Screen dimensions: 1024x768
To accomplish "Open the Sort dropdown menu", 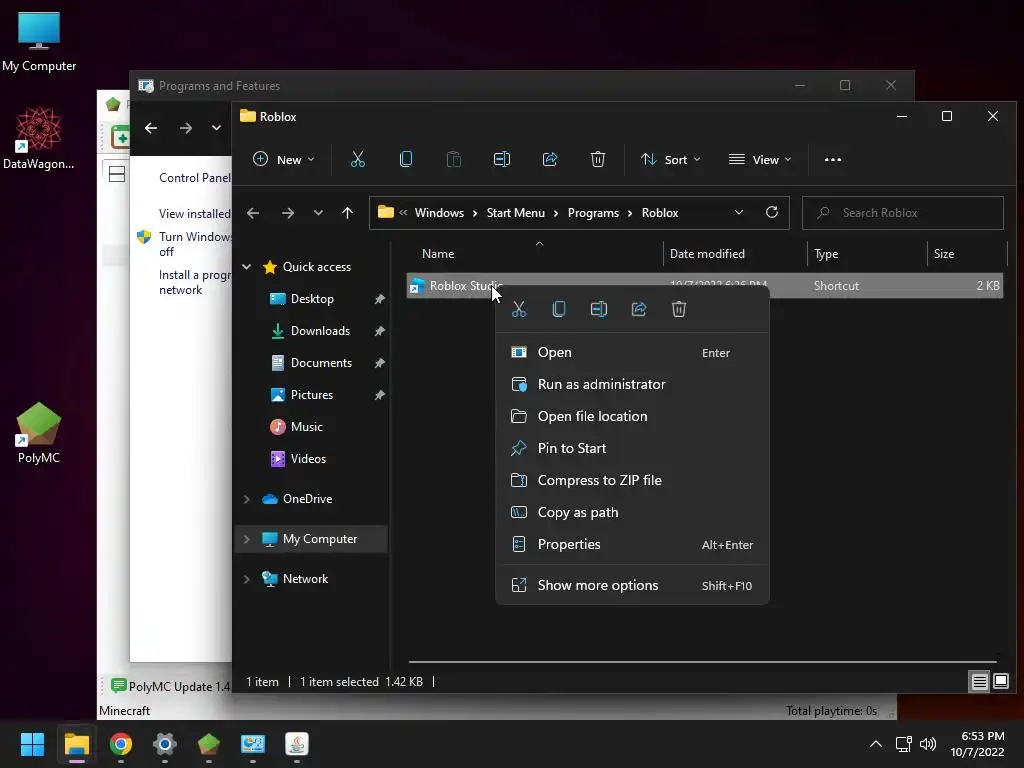I will pos(671,159).
